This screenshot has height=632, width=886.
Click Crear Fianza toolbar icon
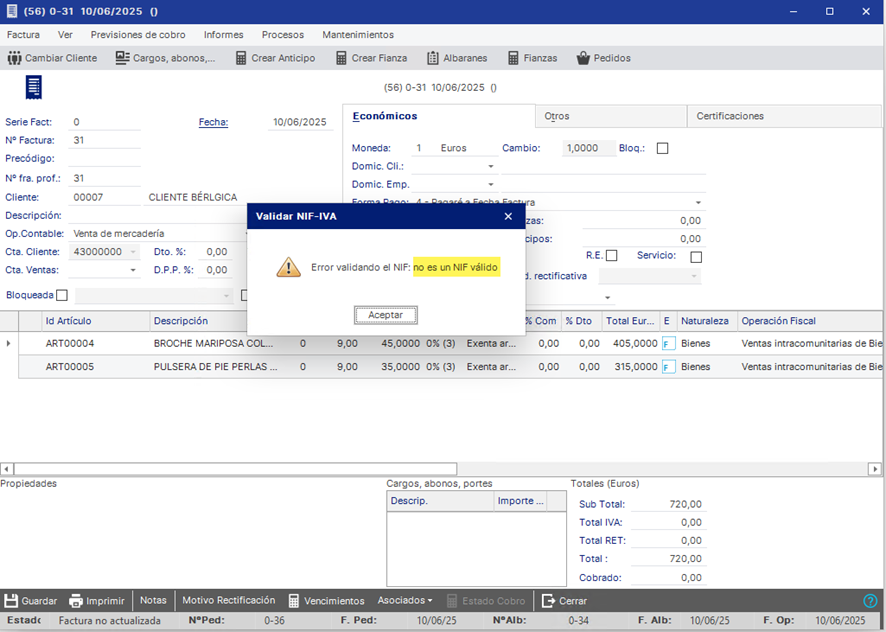pos(341,58)
